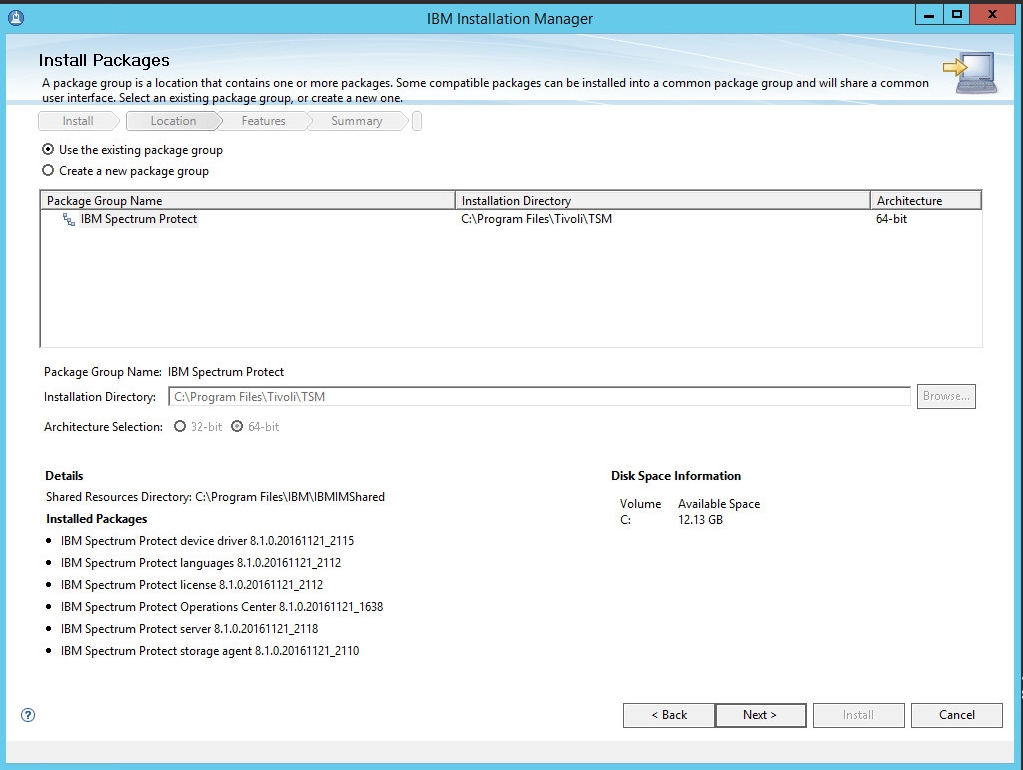Screen dimensions: 1023x770
Task: Go to the Summary wizard step
Action: 357,121
